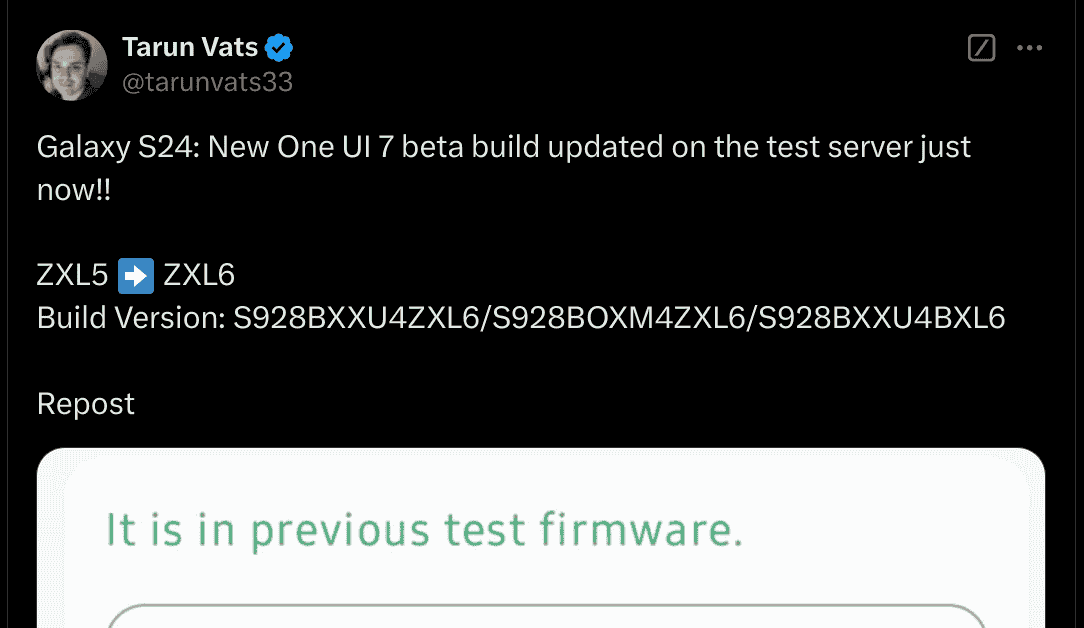Click the Grok slash-square icon
Viewport: 1084px width, 628px height.
[x=982, y=47]
